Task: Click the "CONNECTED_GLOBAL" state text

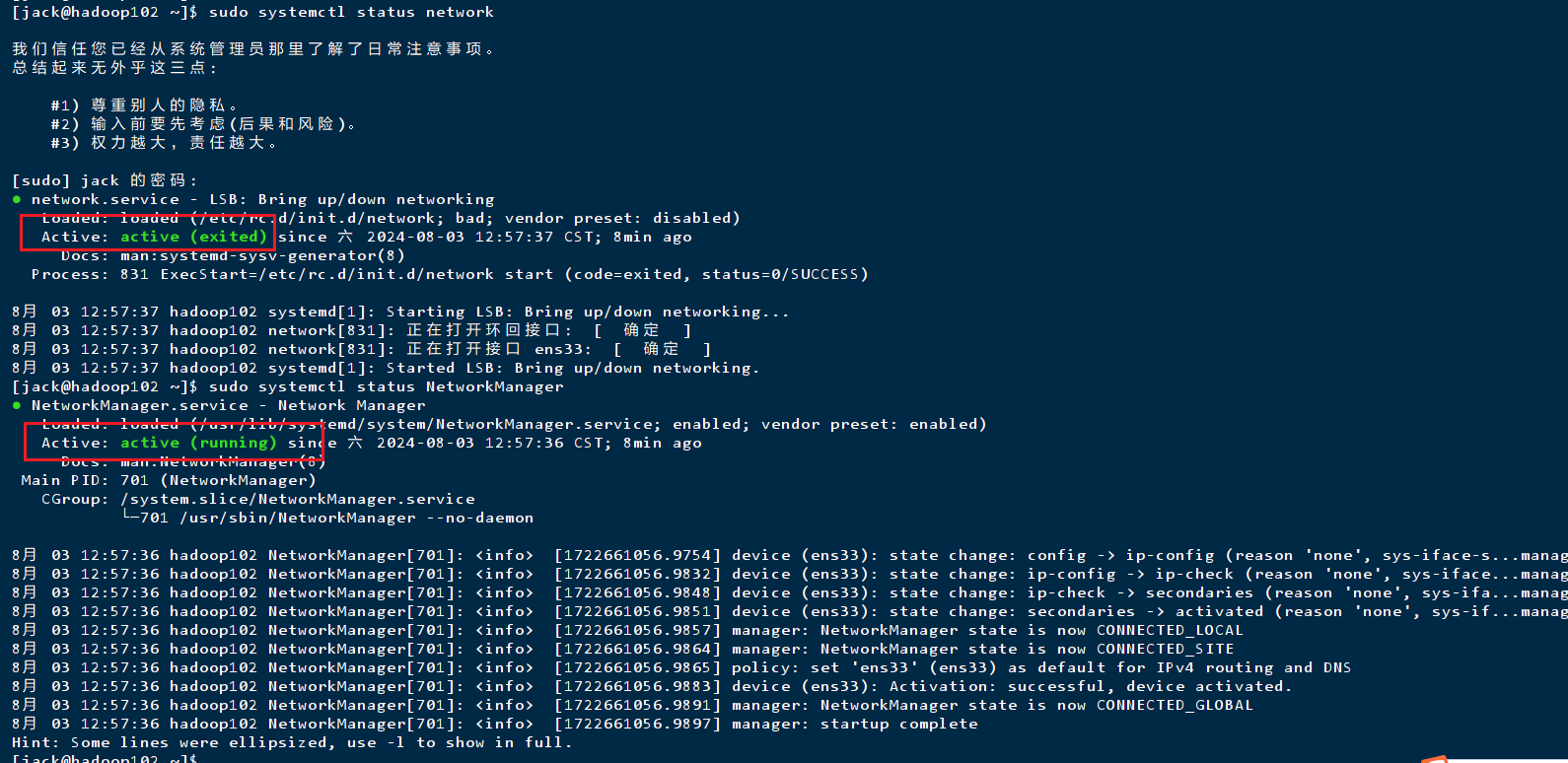Action: pos(1175,705)
